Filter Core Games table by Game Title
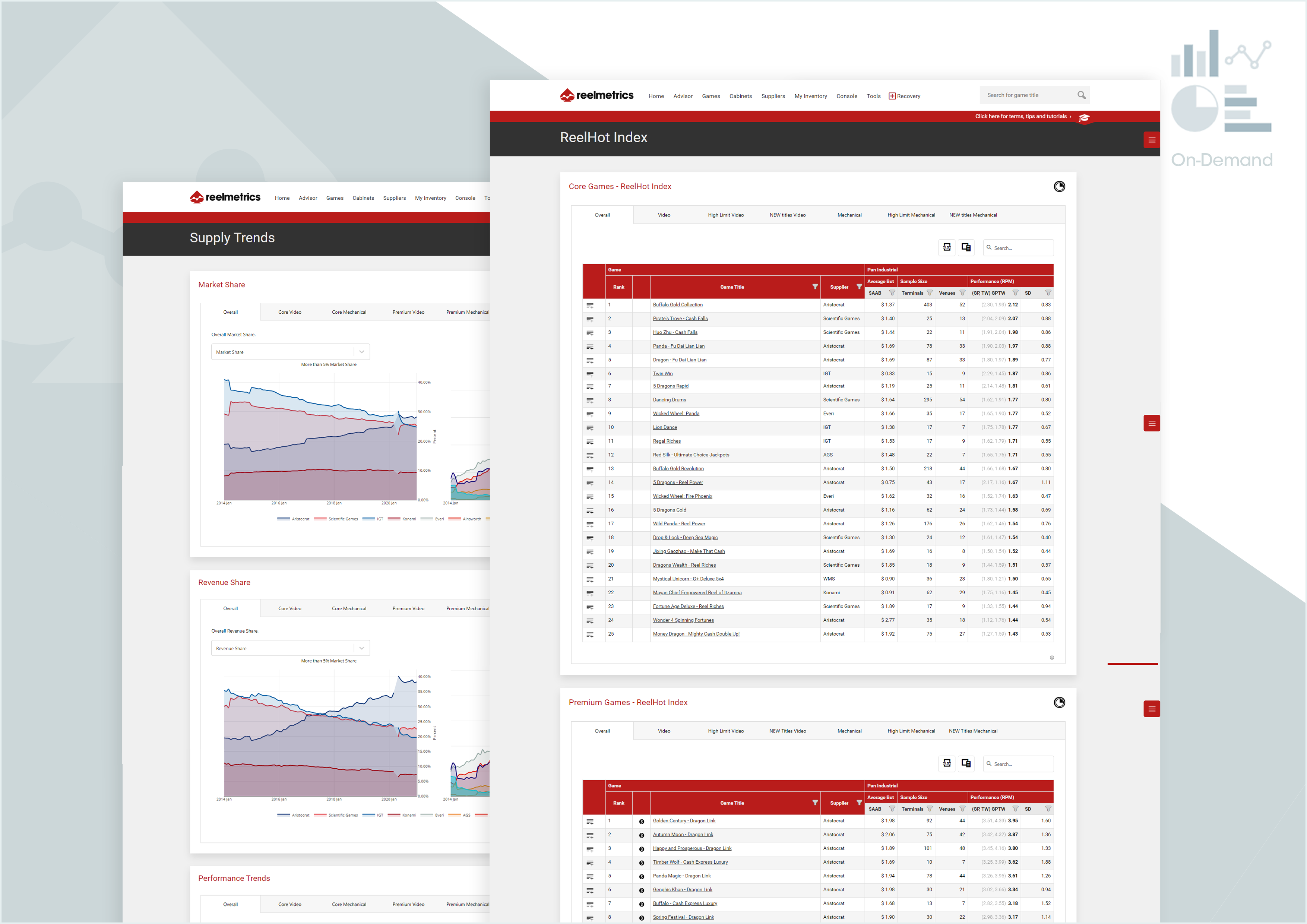Image resolution: width=1307 pixels, height=924 pixels. [814, 287]
